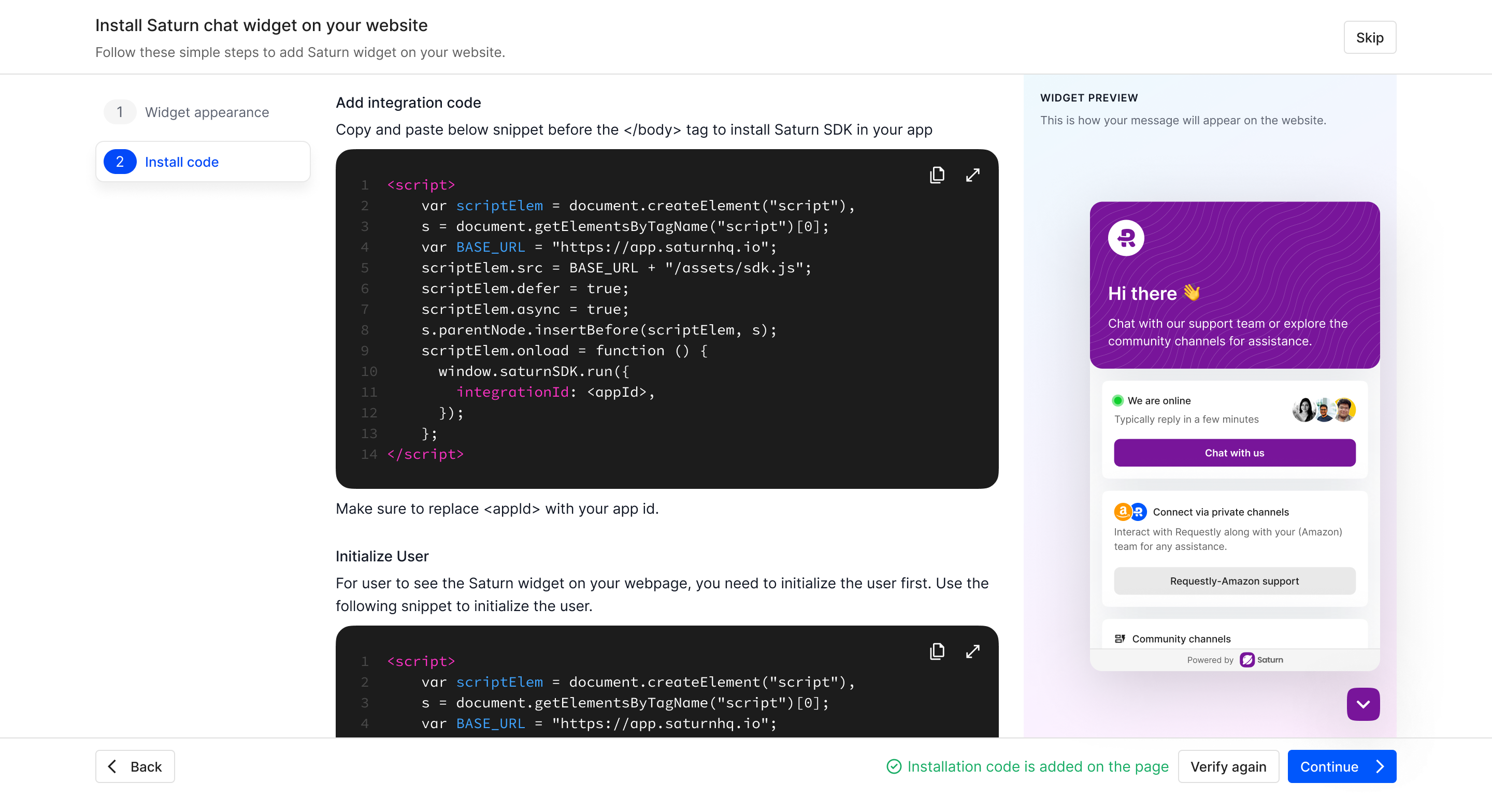The width and height of the screenshot is (1492, 812).
Task: Click the Amazon and Requestly channel icons
Action: pyautogui.click(x=1130, y=512)
